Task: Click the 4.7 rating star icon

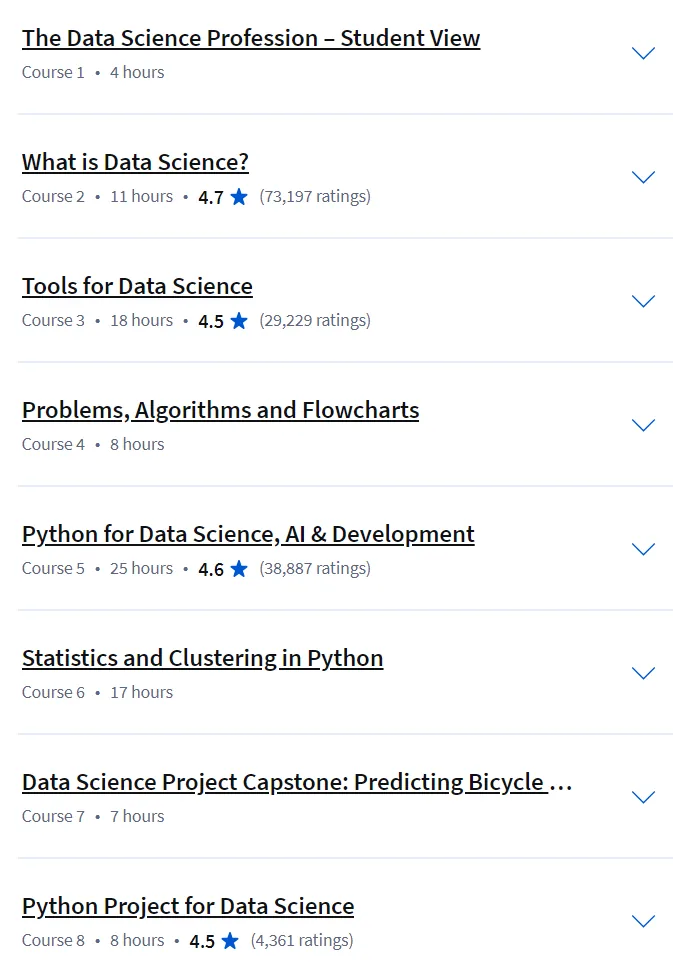Action: coord(239,197)
